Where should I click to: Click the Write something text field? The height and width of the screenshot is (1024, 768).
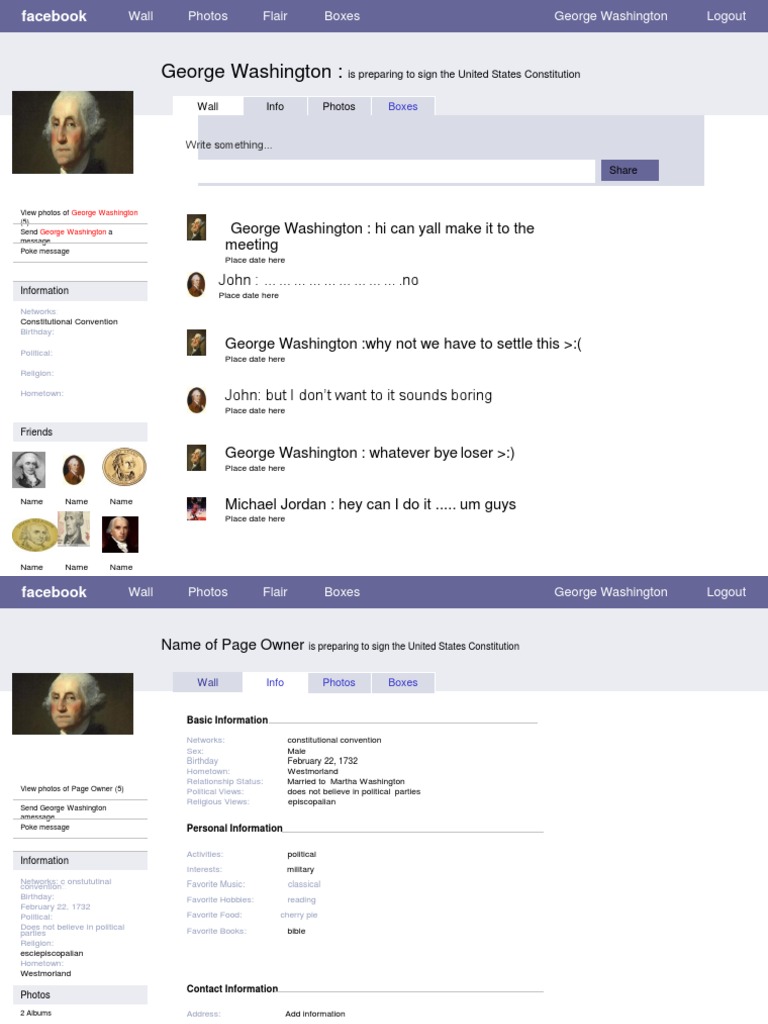coord(396,171)
